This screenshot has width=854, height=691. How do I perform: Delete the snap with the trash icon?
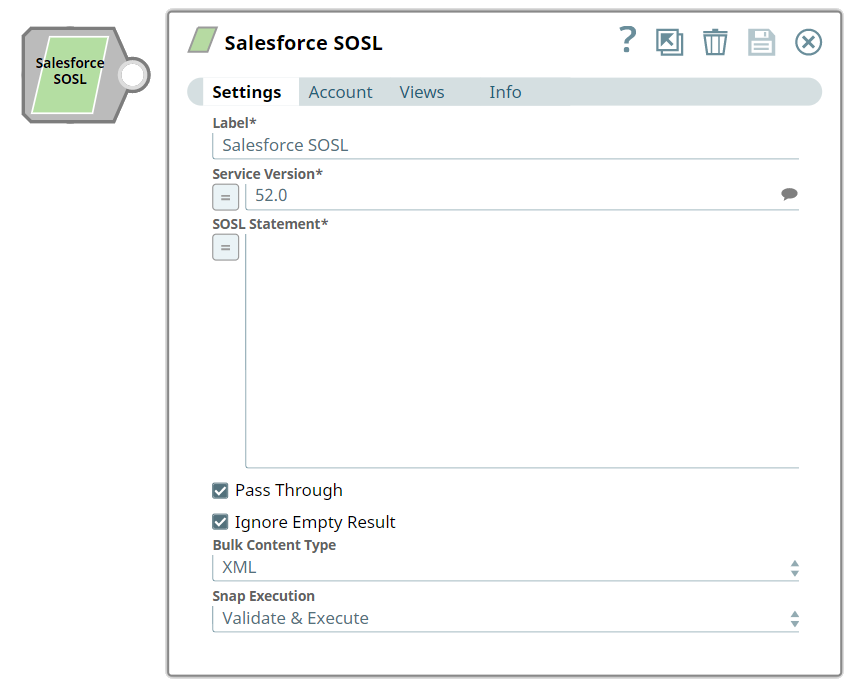pos(715,42)
